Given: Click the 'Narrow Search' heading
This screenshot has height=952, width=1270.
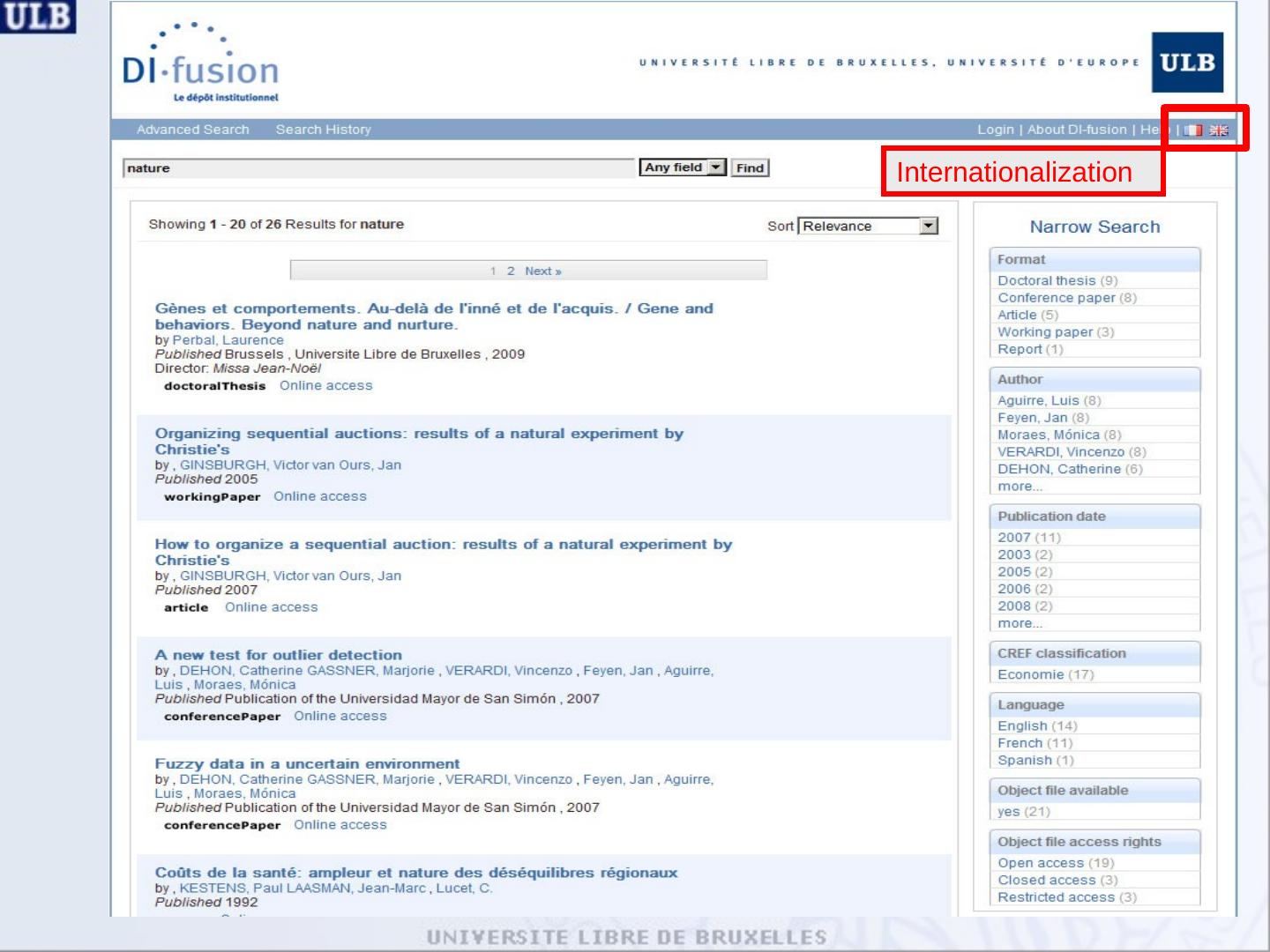Looking at the screenshot, I should [1094, 227].
